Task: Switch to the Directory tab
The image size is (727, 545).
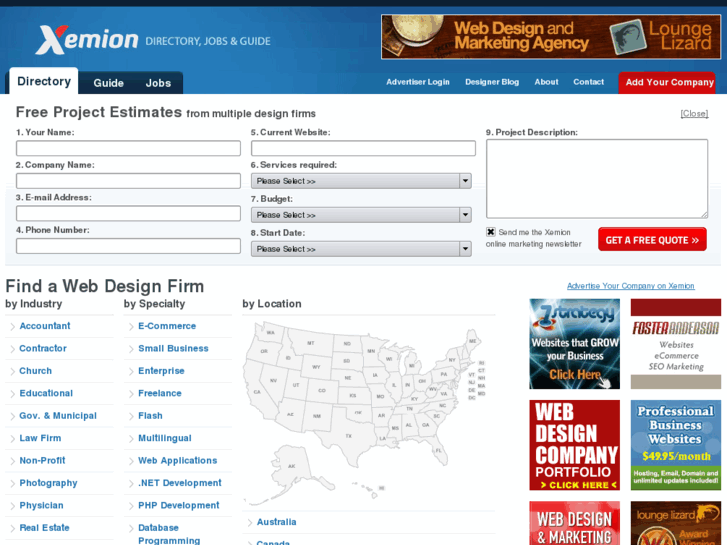Action: pos(44,81)
